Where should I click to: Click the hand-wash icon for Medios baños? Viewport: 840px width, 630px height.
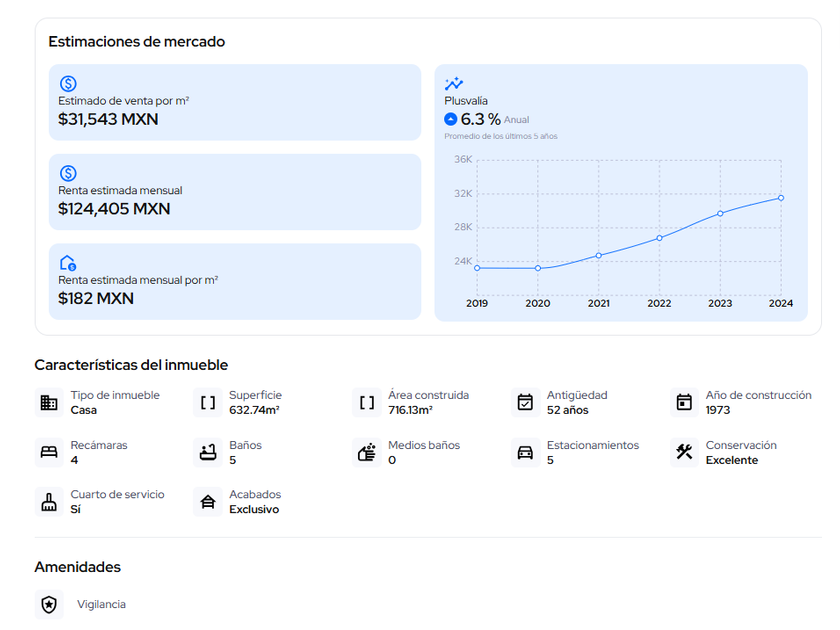pos(367,452)
